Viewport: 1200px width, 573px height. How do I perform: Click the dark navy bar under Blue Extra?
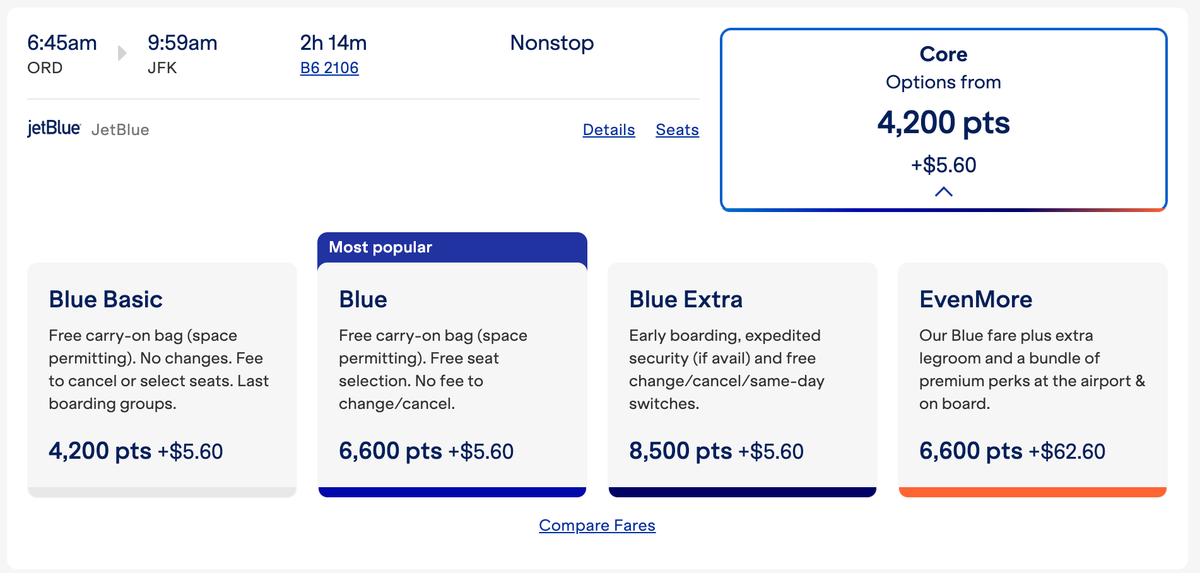pos(742,491)
